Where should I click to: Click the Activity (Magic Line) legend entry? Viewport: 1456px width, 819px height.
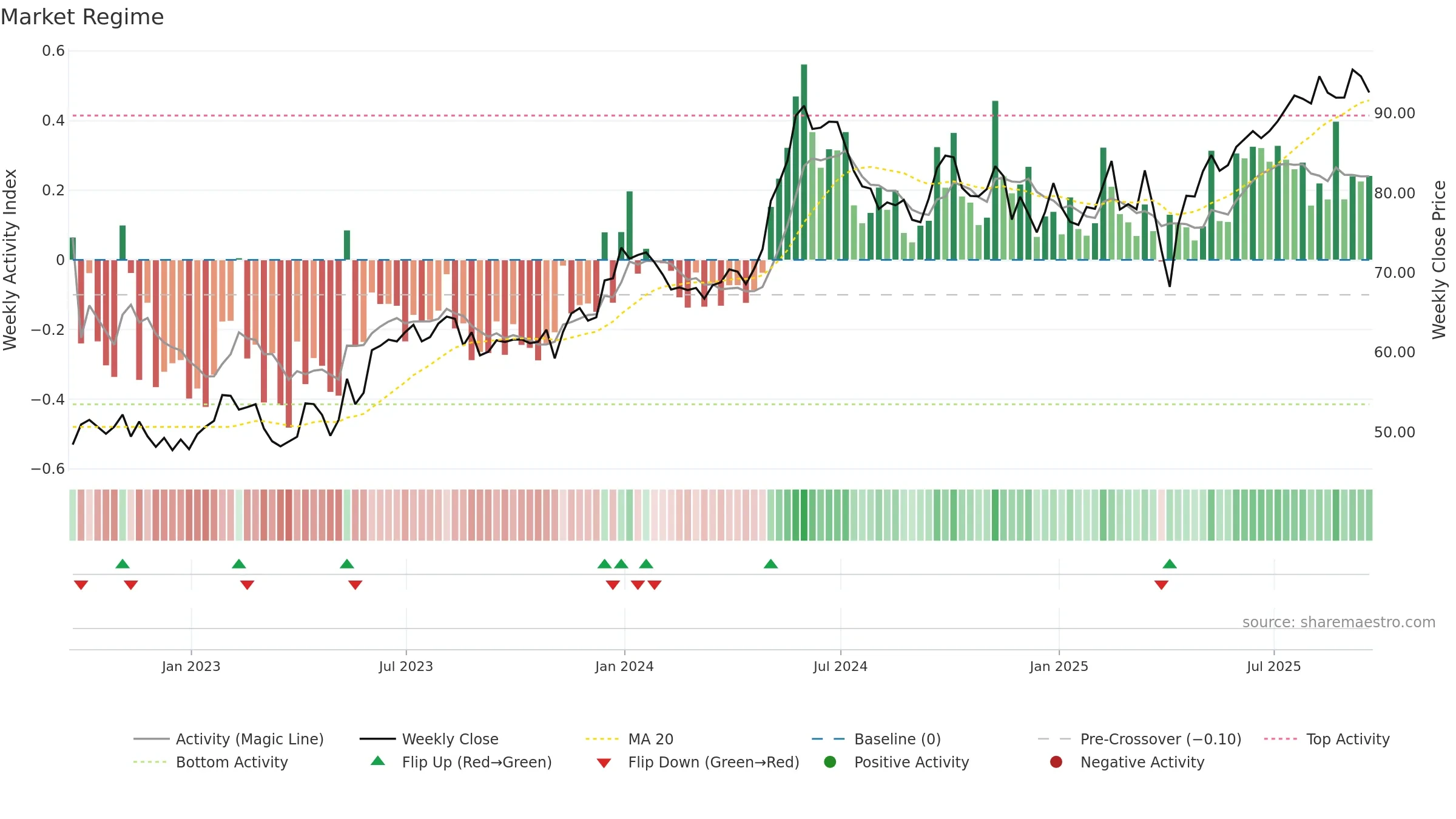(x=229, y=739)
